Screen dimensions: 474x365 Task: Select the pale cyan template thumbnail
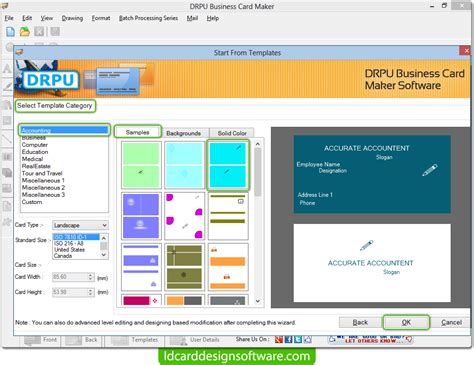click(x=184, y=165)
